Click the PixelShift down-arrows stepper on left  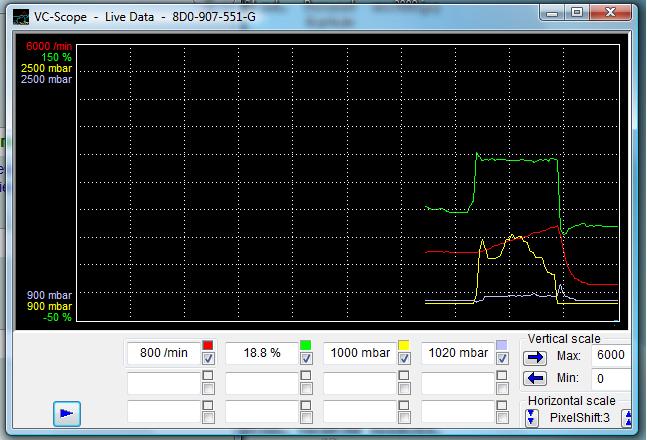pos(532,416)
